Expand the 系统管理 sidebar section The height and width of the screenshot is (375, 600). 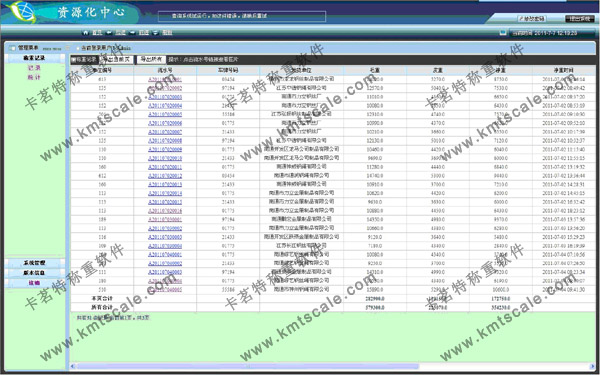34,263
